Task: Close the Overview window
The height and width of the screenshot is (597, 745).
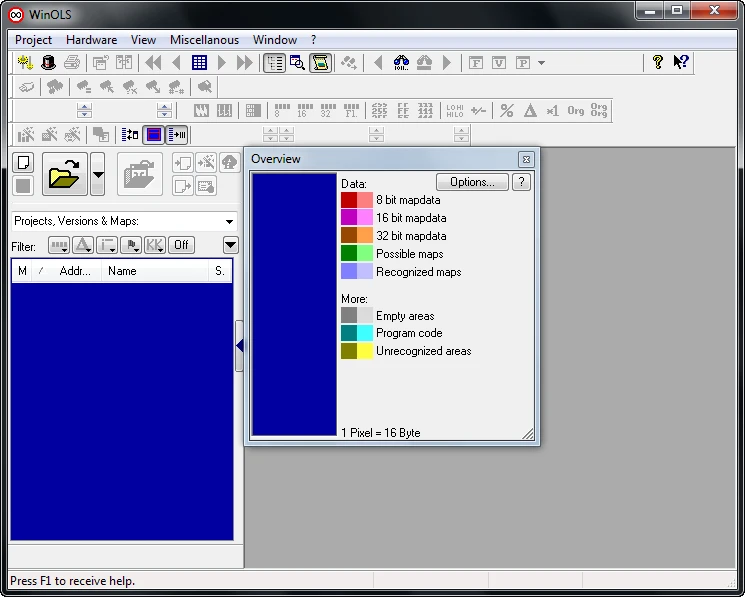Action: point(526,160)
